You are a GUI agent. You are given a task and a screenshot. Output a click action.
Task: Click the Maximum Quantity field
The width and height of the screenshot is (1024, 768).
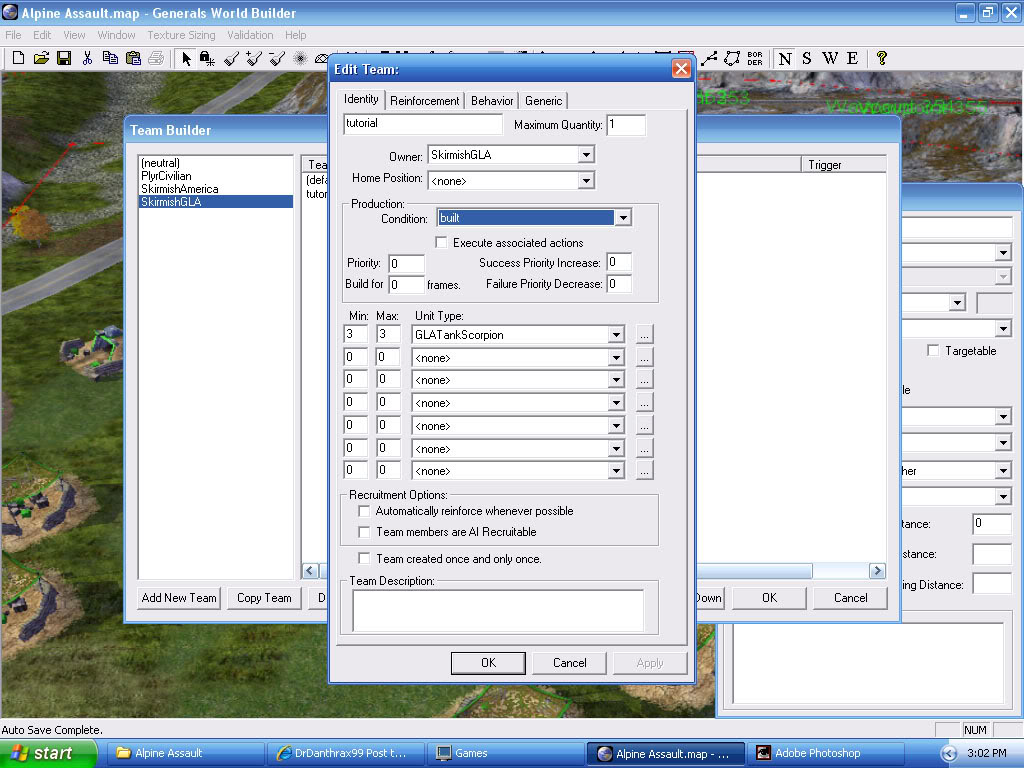tap(626, 125)
